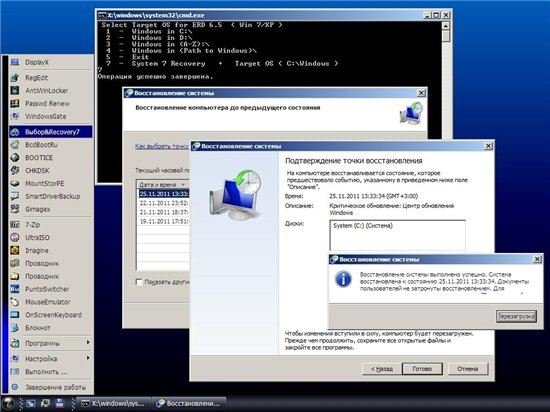Open AntiWinLocker icon

[x=15, y=90]
